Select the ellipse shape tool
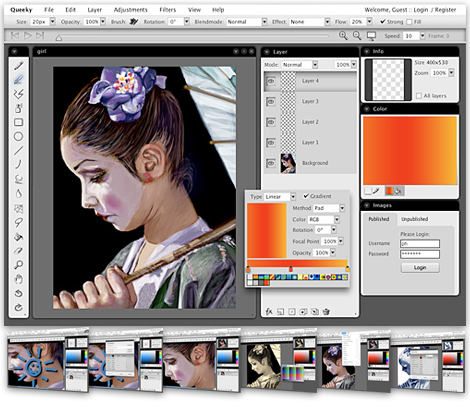 [x=19, y=136]
